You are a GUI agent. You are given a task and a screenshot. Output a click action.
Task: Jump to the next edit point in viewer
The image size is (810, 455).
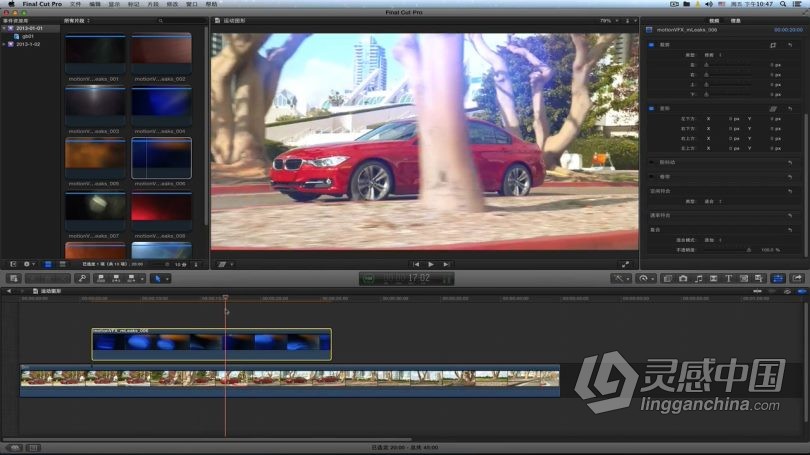click(x=446, y=264)
